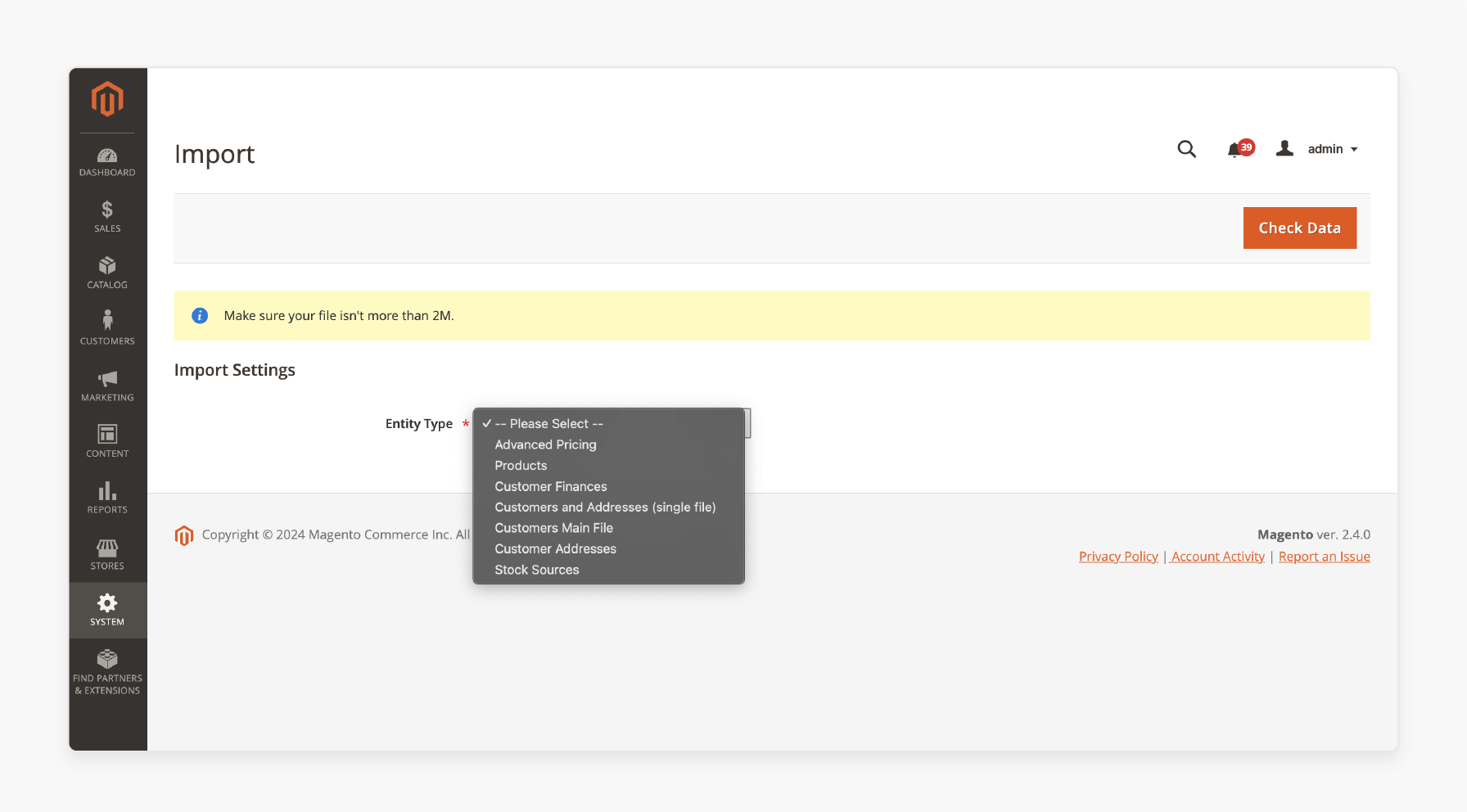Choose Stock Sources option

coord(608,570)
